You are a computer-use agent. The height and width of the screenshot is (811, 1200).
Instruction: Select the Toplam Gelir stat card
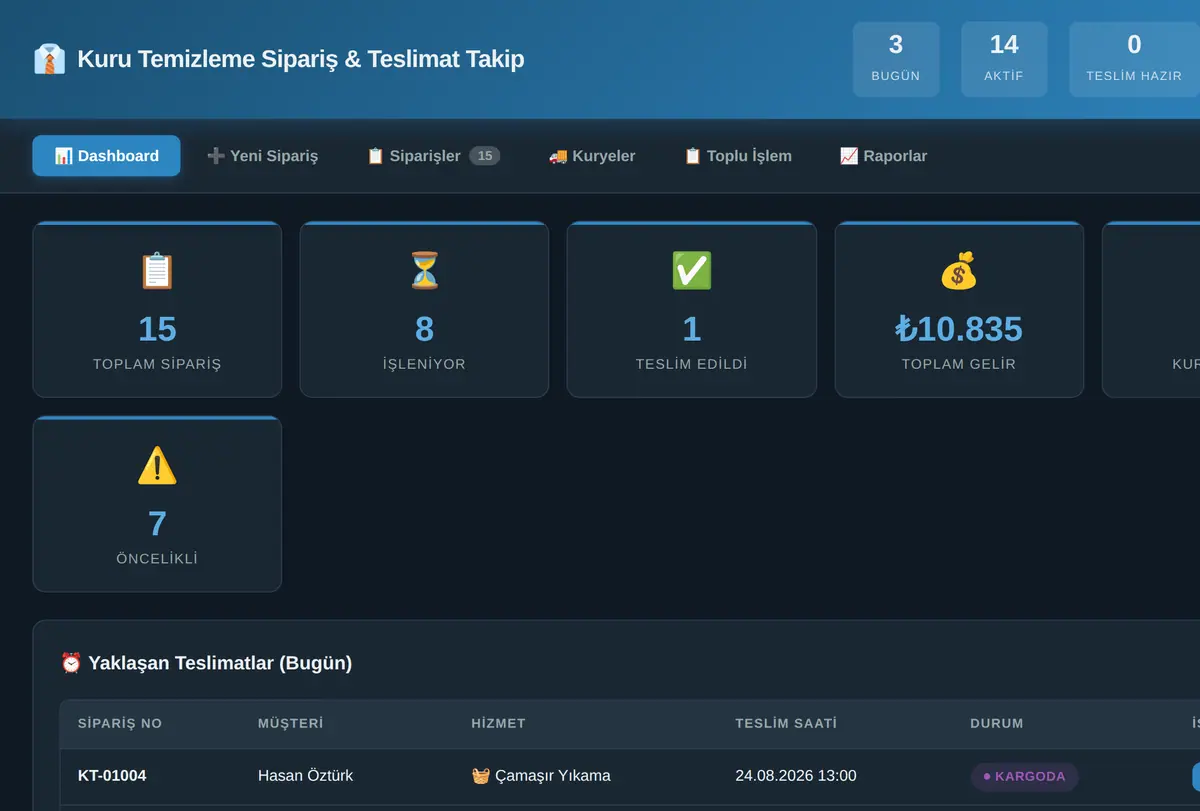pyautogui.click(x=959, y=309)
